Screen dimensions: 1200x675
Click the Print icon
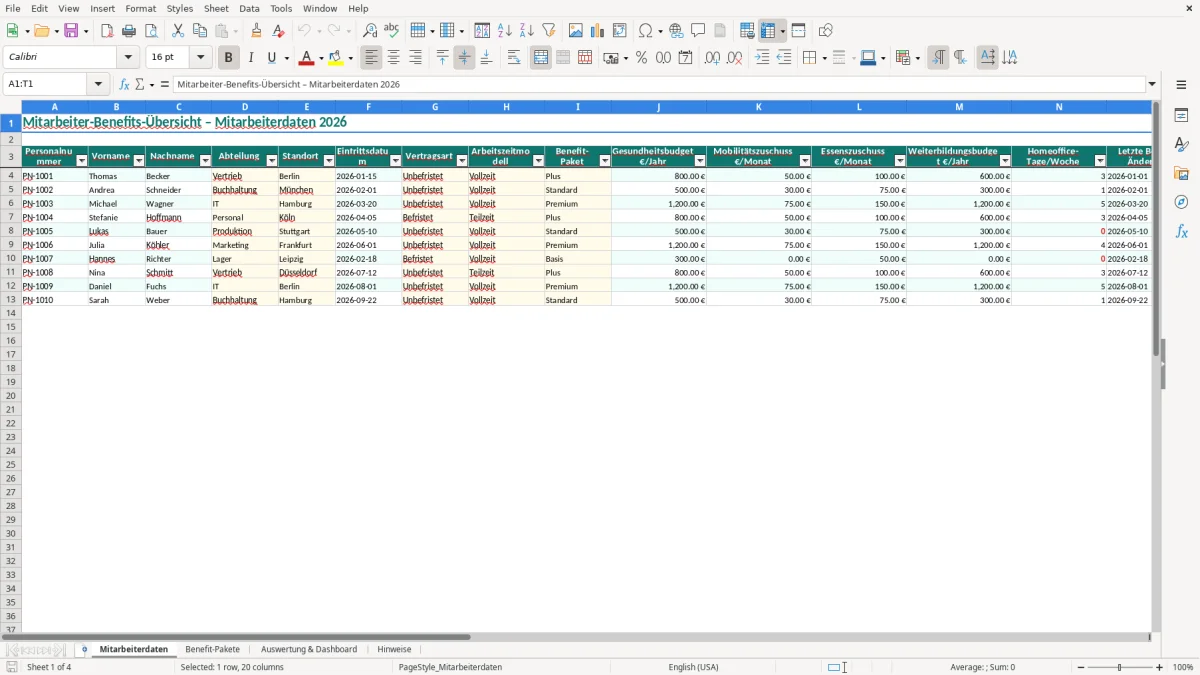tap(129, 31)
